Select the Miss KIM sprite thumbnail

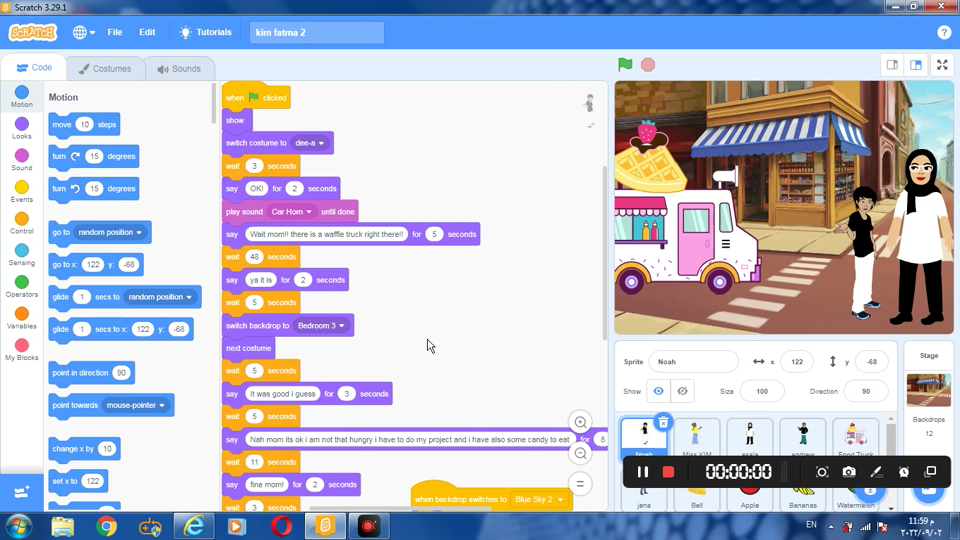click(697, 438)
